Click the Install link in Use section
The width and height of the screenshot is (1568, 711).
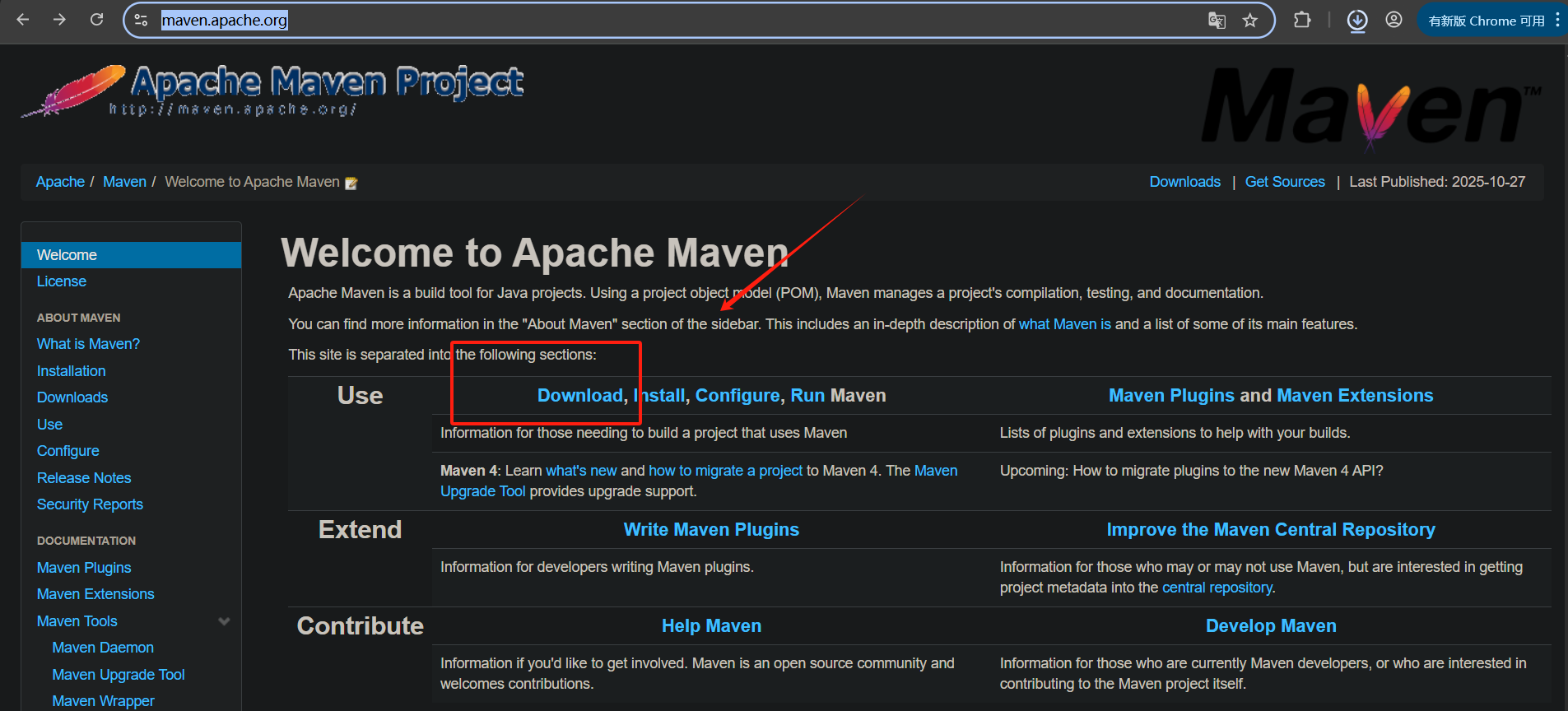click(659, 396)
